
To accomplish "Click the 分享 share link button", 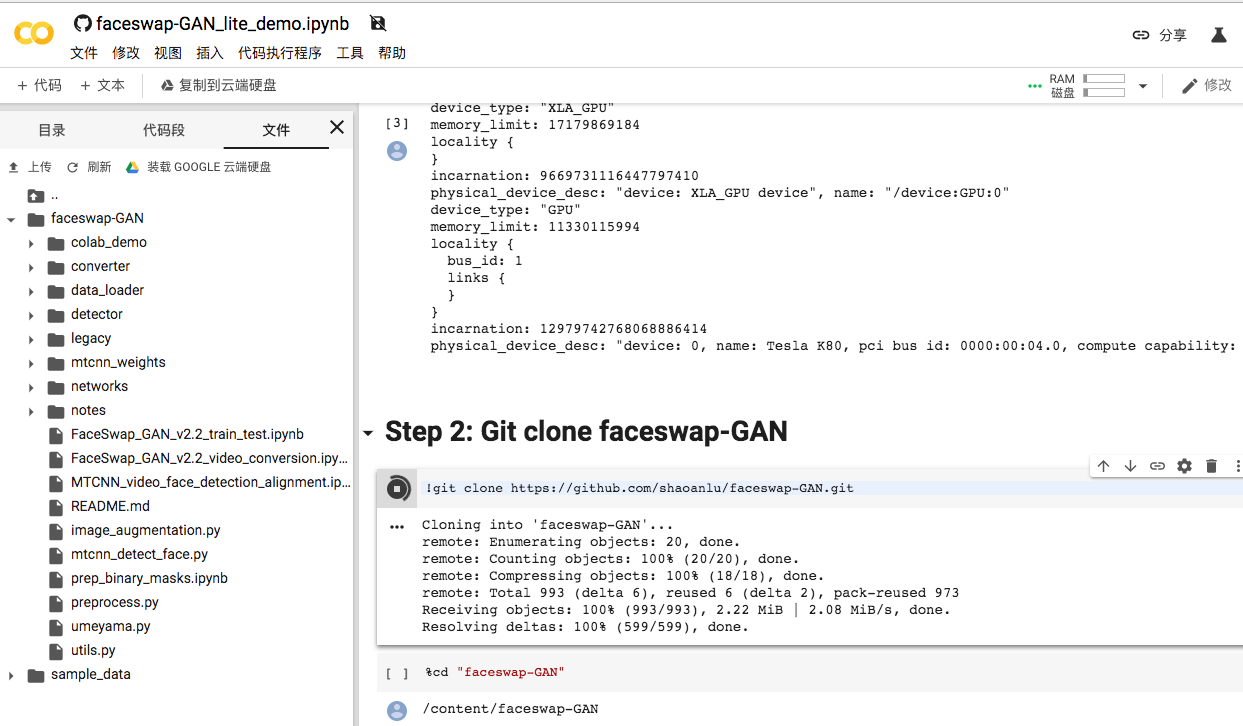I will [x=1159, y=35].
